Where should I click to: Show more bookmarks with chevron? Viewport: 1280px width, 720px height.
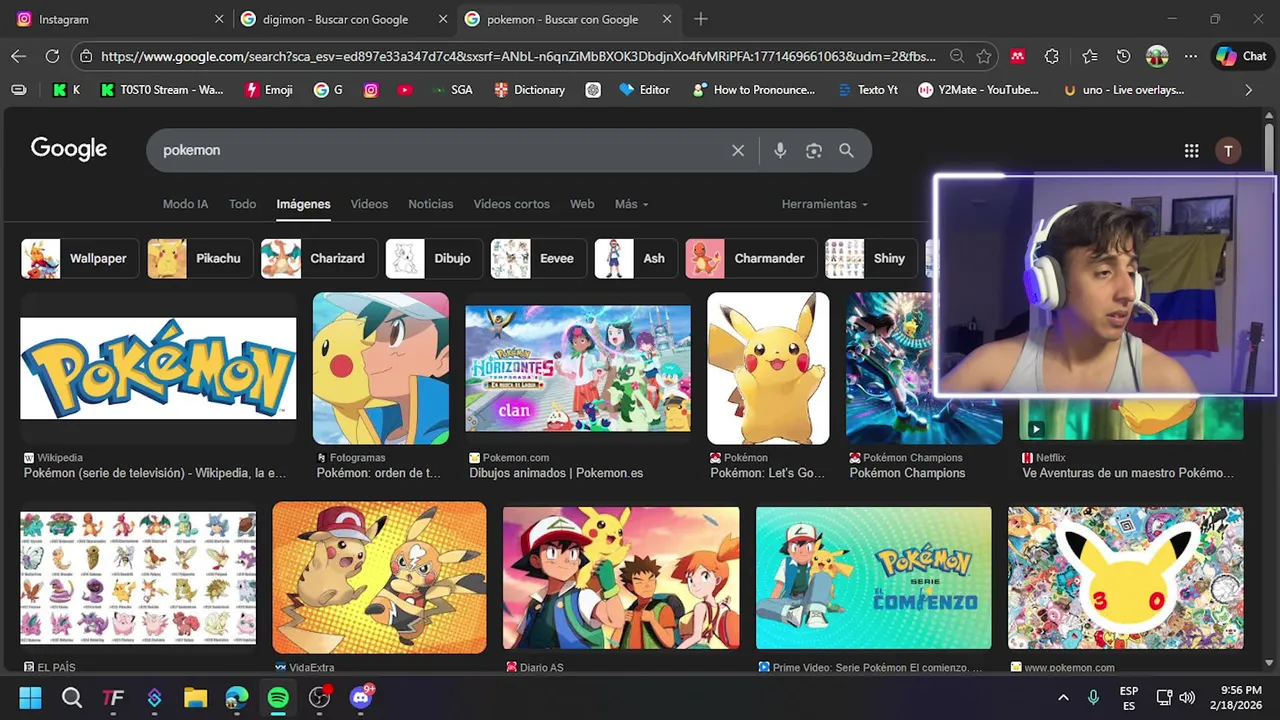coord(1248,90)
